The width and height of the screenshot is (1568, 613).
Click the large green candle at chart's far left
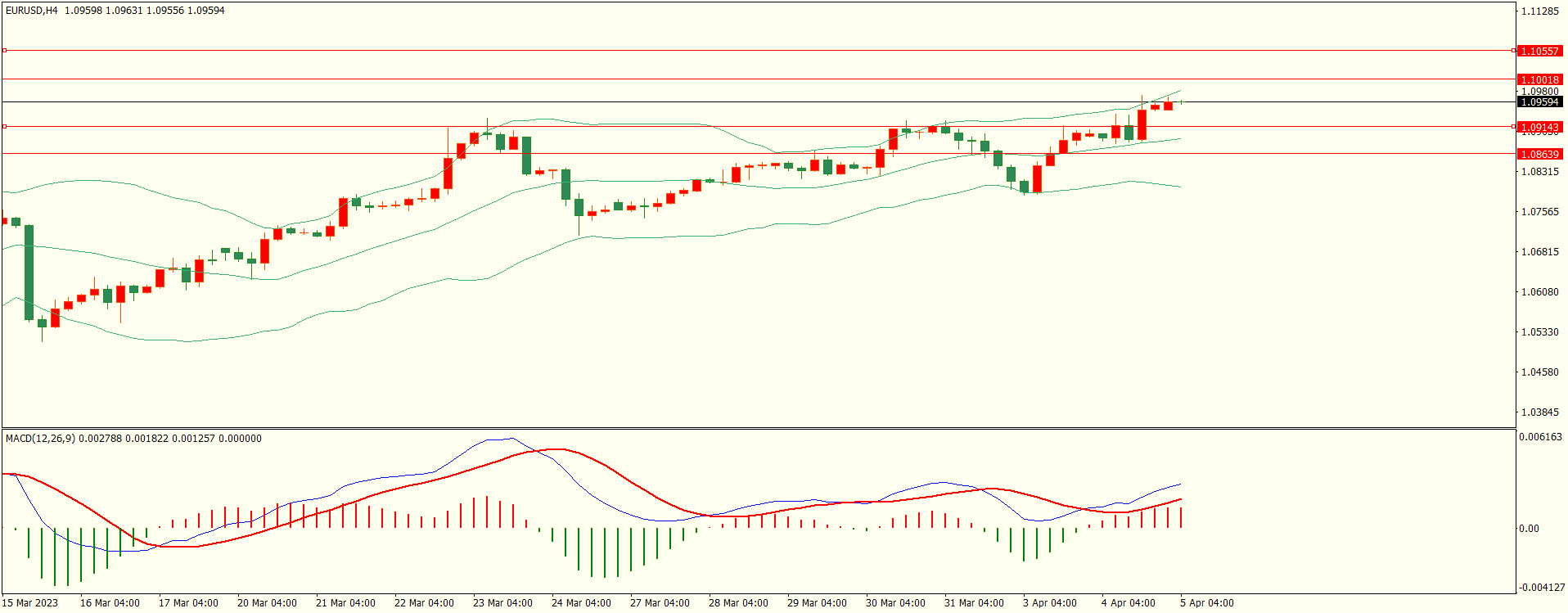[x=29, y=272]
